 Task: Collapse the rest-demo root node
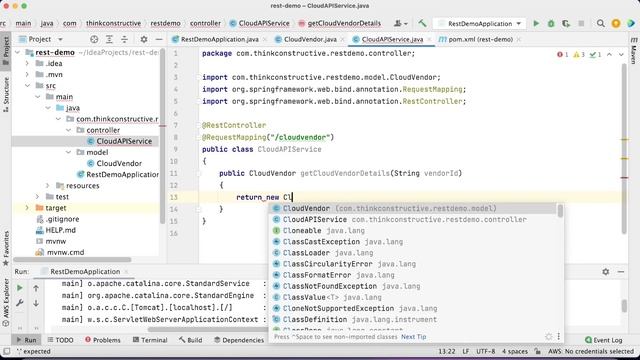click(18, 53)
